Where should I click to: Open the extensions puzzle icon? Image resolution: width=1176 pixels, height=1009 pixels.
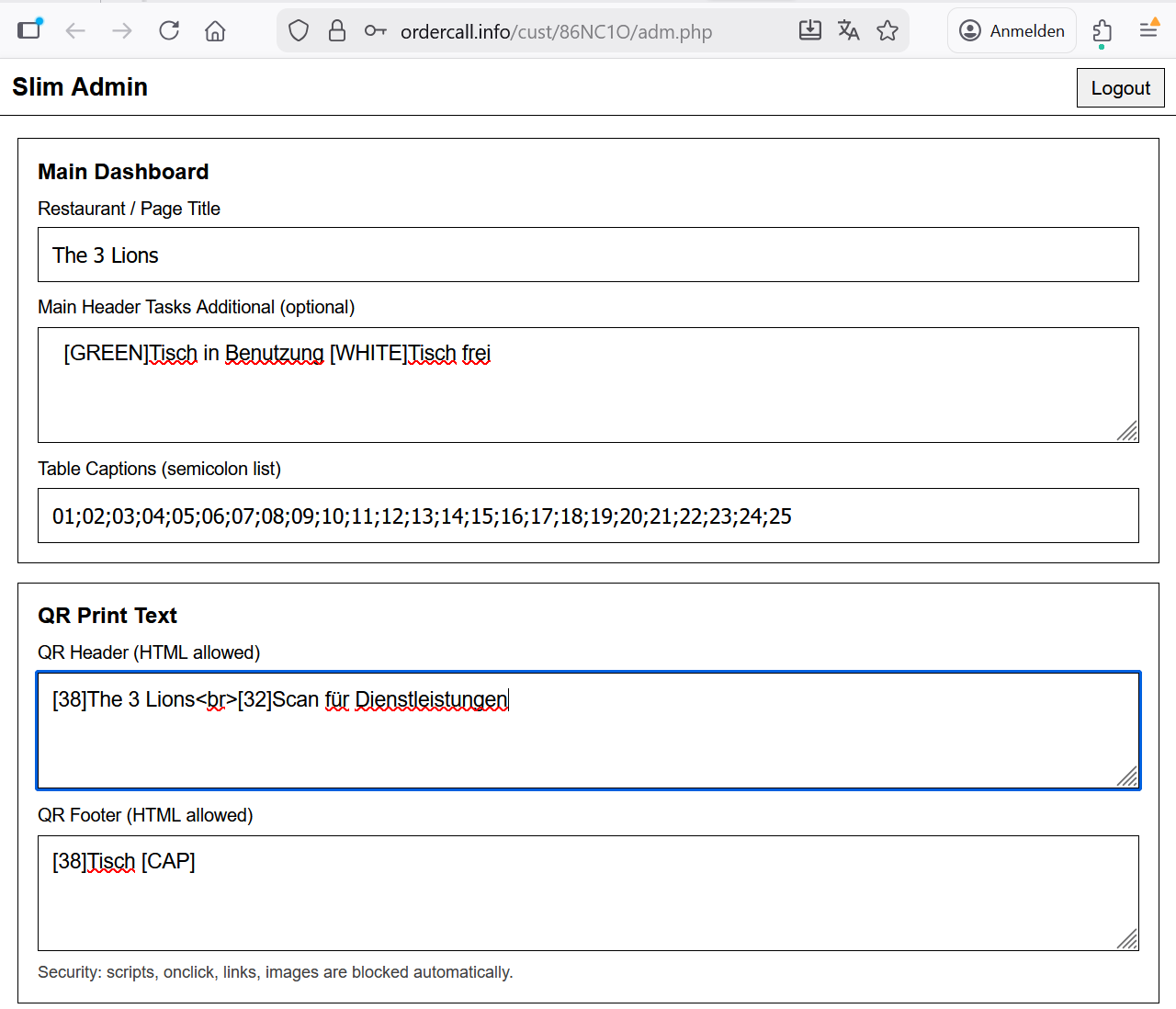pyautogui.click(x=1102, y=31)
